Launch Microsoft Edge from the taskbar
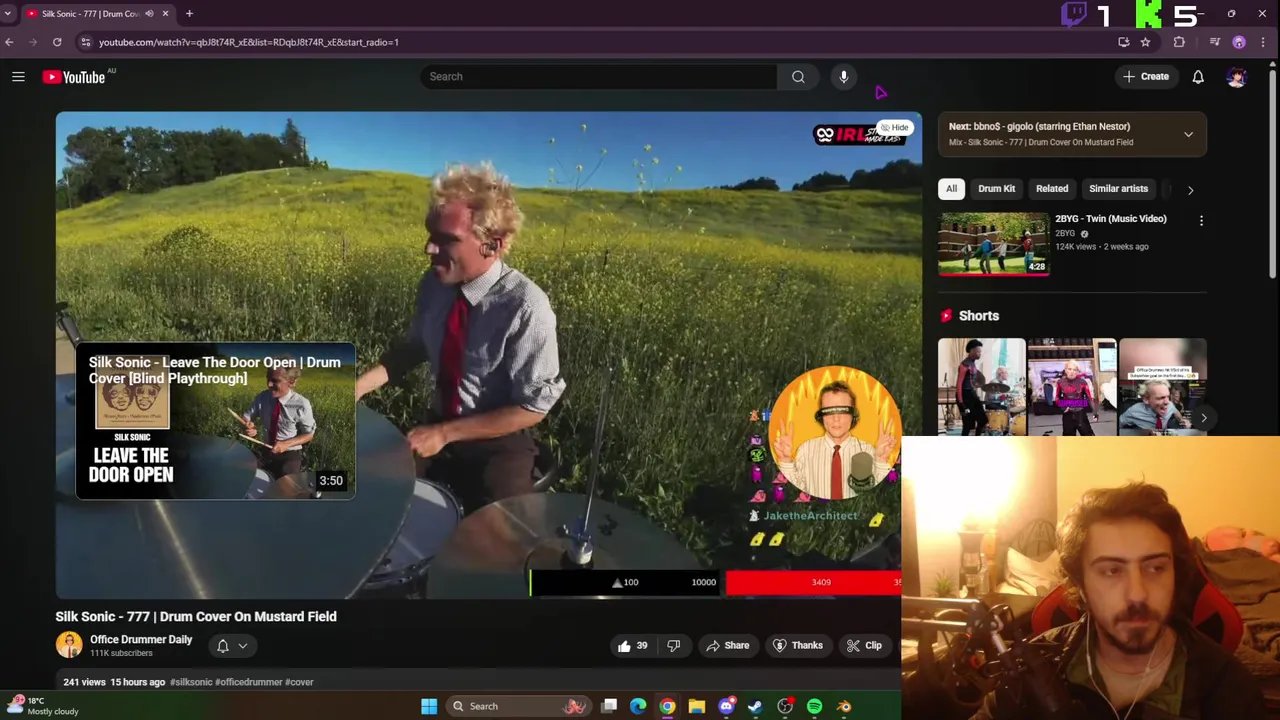Screen dimensions: 1280x720 click(x=638, y=706)
